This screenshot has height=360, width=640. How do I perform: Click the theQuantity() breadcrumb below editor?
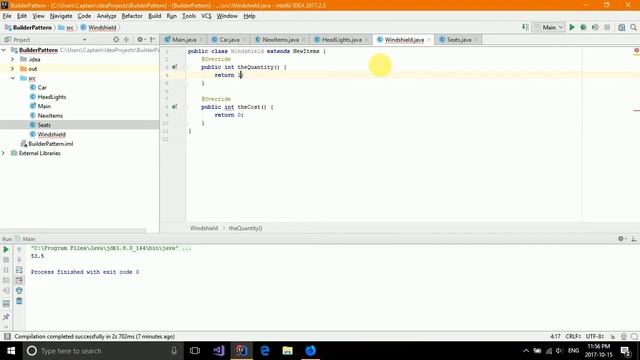[245, 228]
